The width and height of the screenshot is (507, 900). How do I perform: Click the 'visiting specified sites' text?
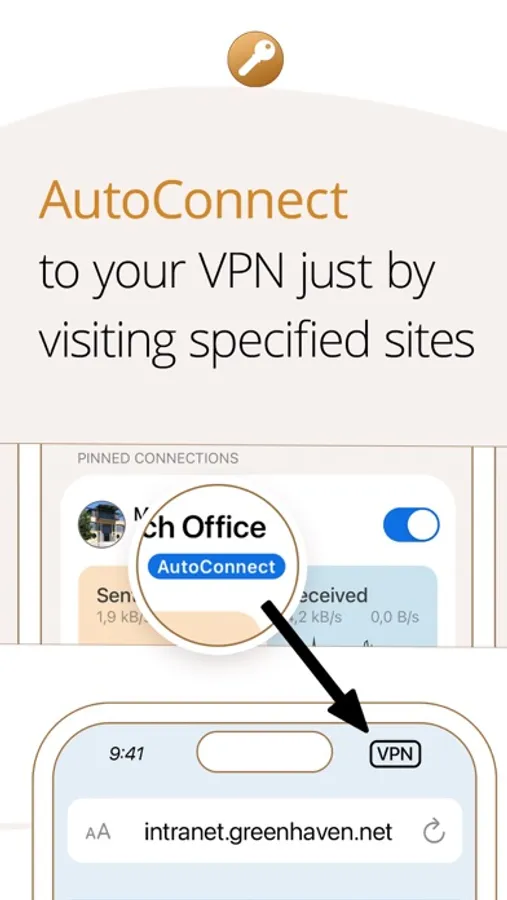click(257, 339)
